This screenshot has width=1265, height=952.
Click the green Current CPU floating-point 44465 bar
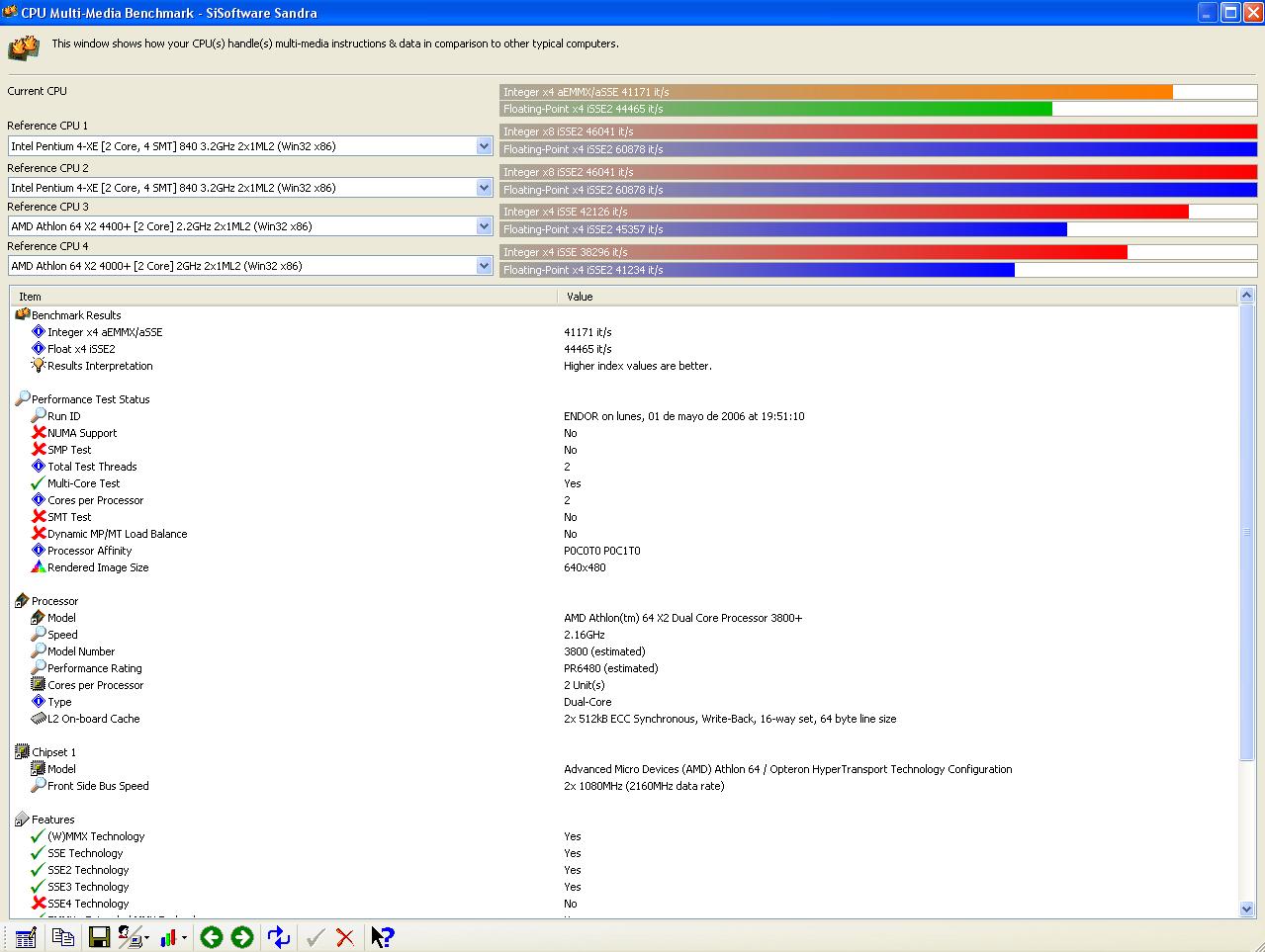776,109
